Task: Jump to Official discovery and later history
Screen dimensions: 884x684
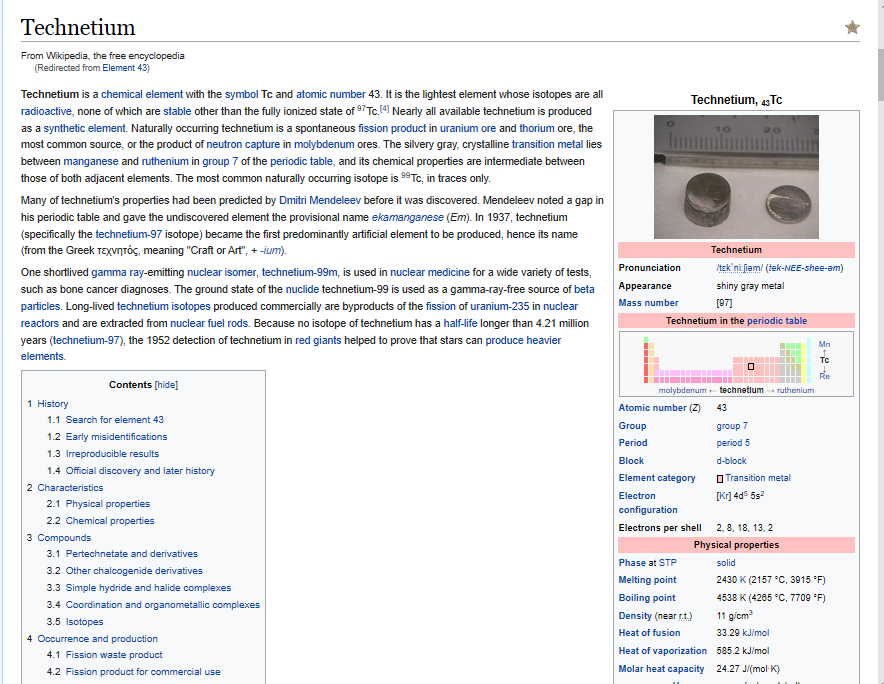Action: 140,470
